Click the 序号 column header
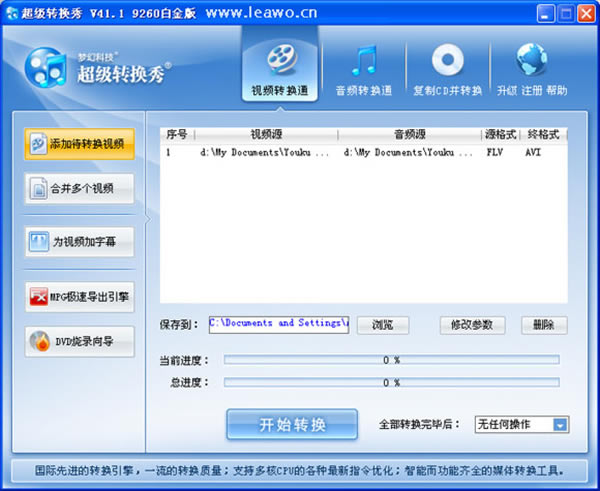The width and height of the screenshot is (600, 491). pyautogui.click(x=177, y=135)
